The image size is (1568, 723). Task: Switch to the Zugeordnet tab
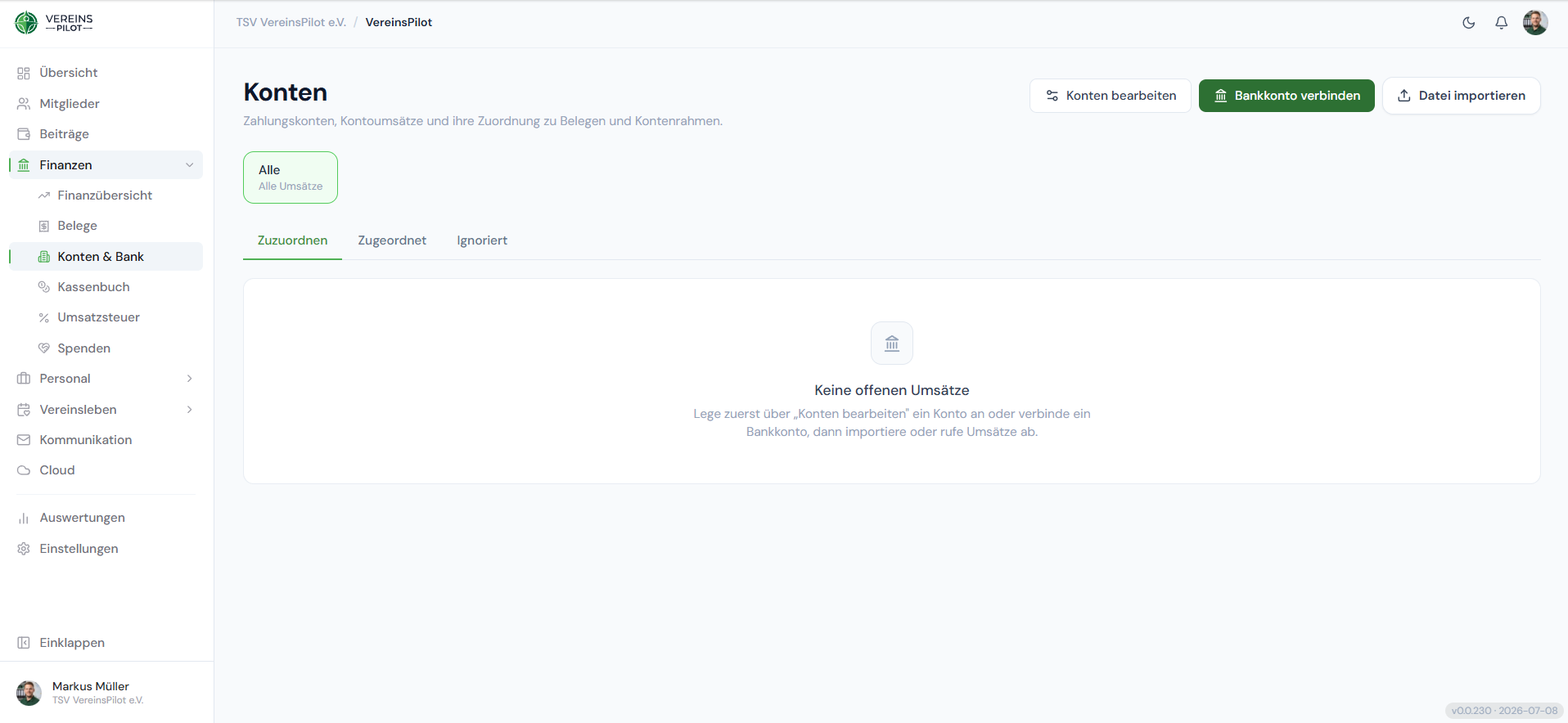pyautogui.click(x=392, y=240)
